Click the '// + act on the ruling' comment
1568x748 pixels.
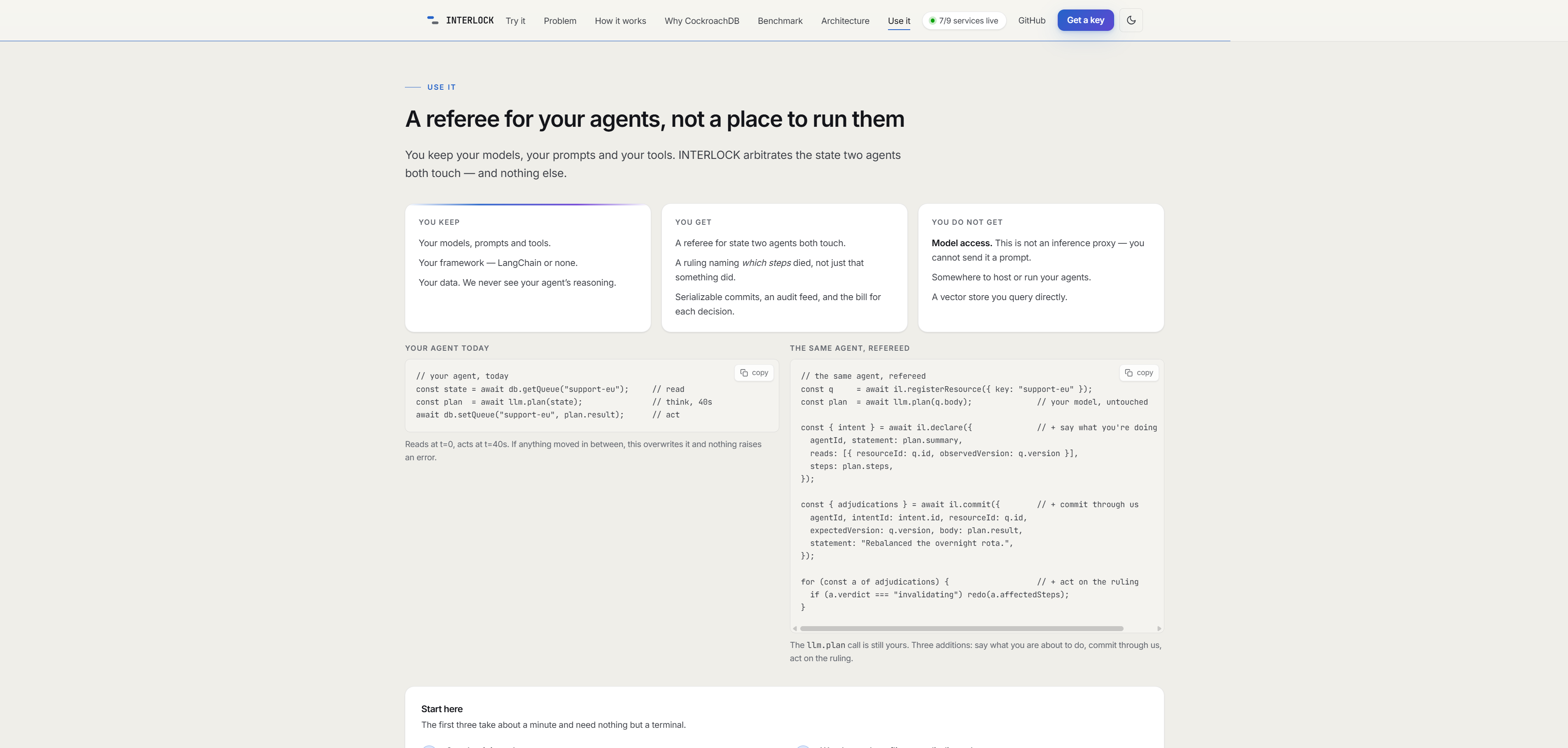[x=1087, y=582]
